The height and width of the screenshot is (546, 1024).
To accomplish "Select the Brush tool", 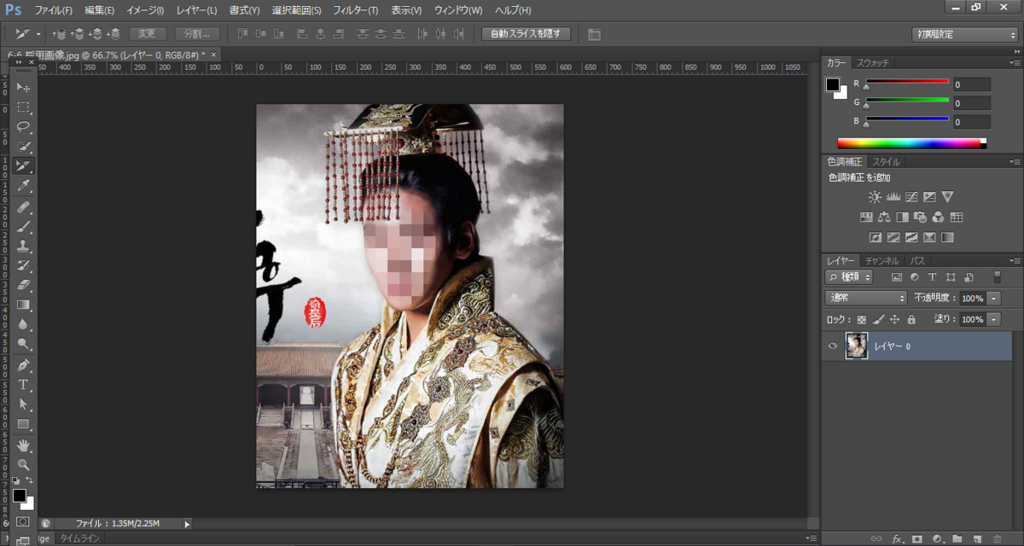I will point(23,227).
